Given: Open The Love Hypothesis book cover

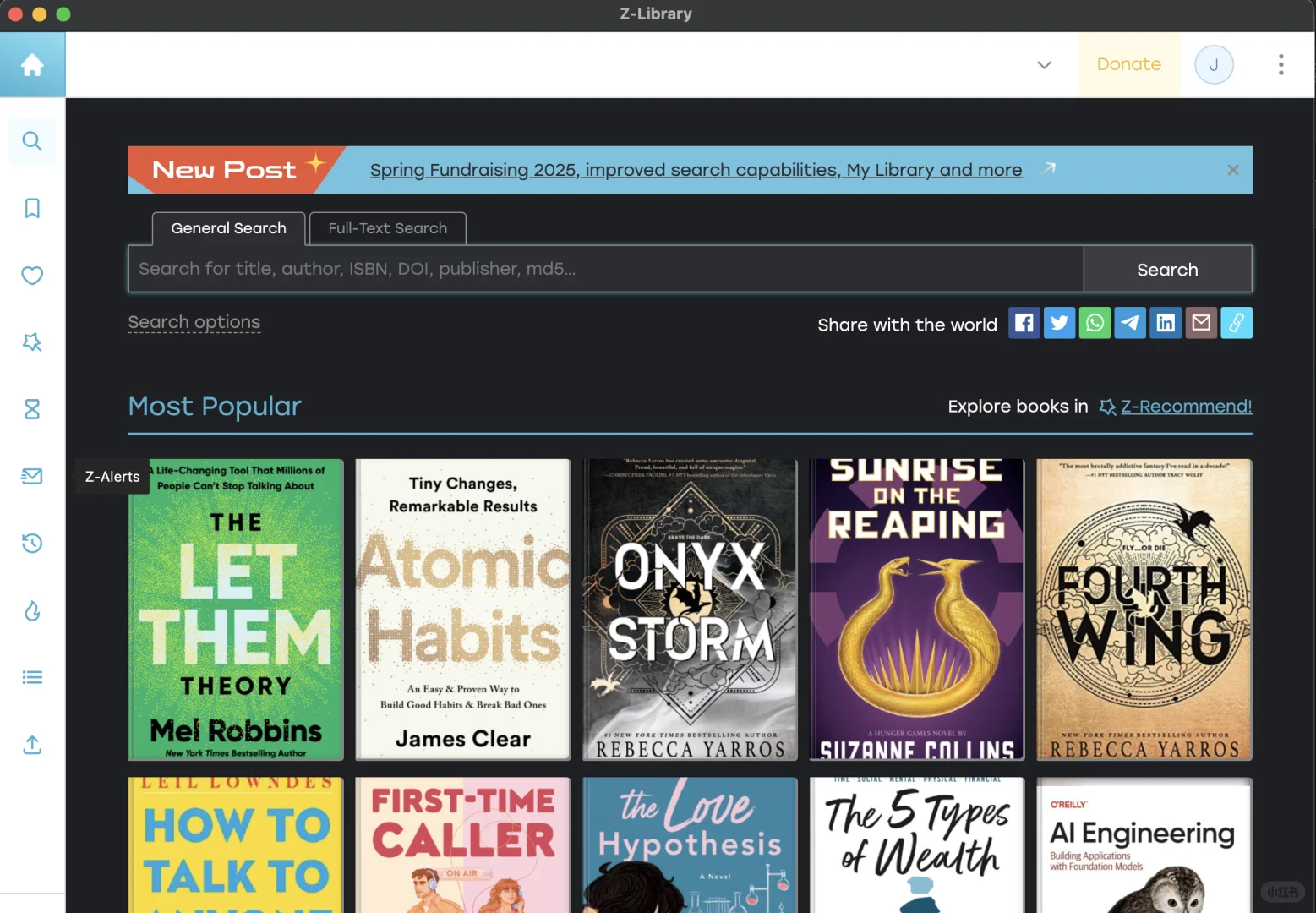Looking at the screenshot, I should tap(690, 845).
